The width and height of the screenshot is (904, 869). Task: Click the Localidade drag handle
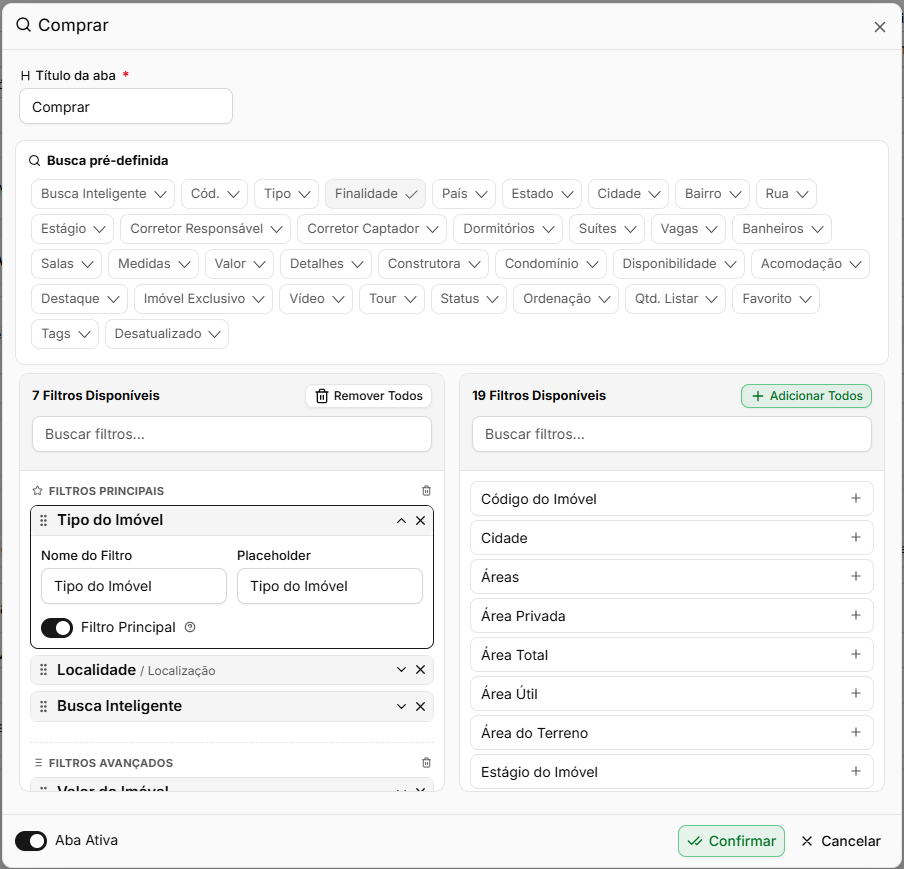[x=43, y=669]
